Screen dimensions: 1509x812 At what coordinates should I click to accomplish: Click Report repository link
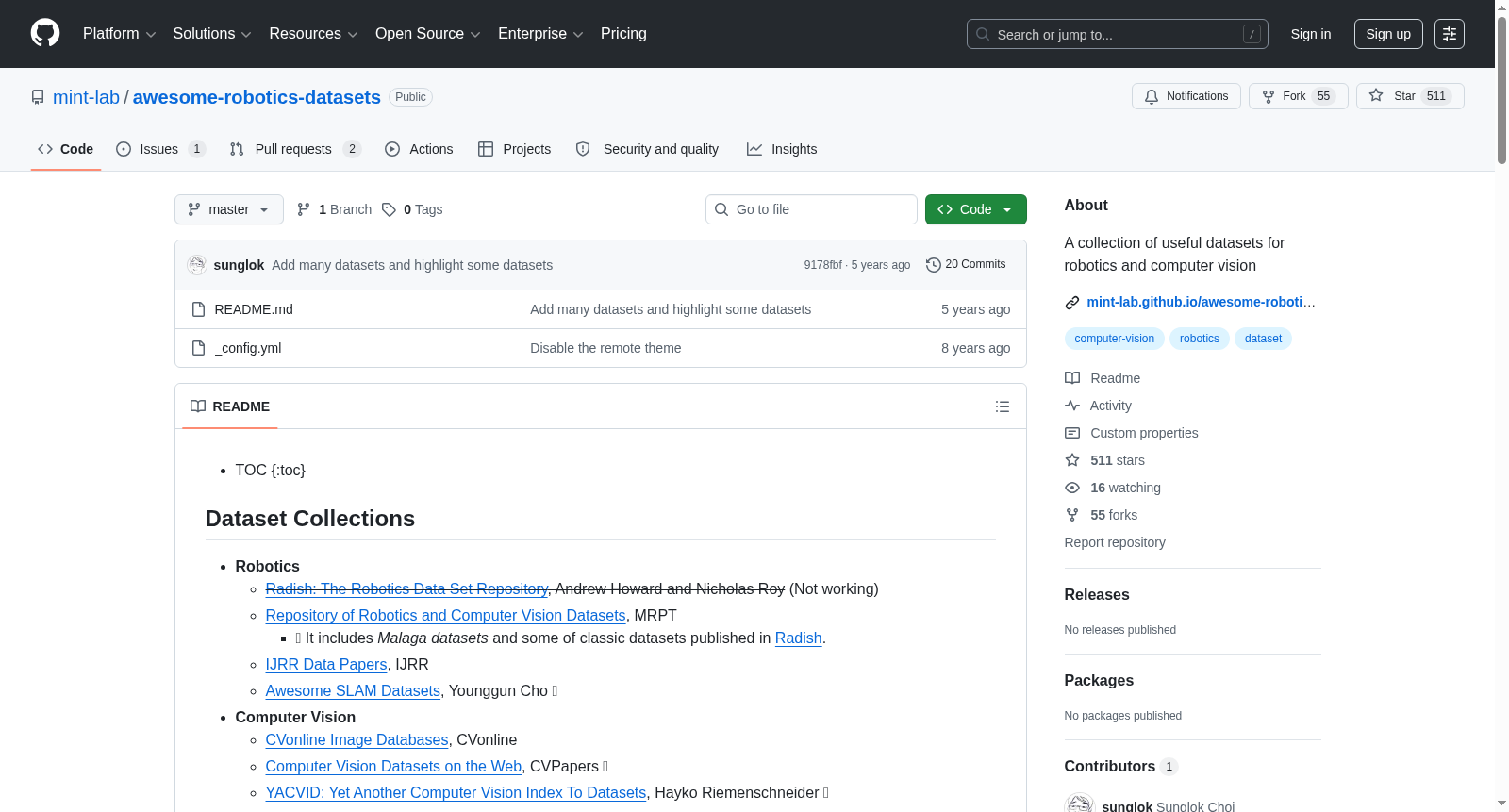[1115, 542]
